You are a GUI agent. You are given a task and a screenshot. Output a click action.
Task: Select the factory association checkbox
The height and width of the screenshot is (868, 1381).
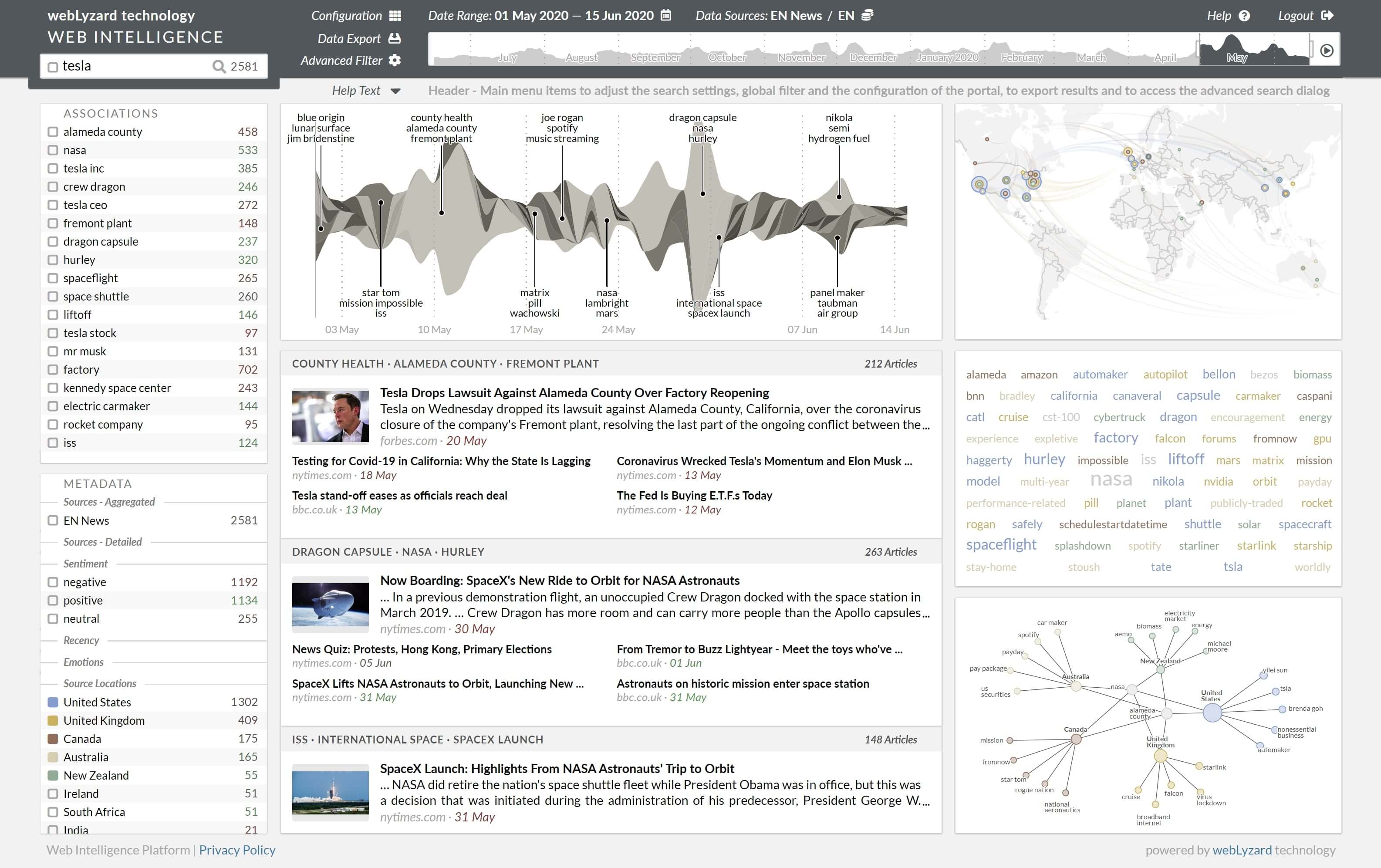click(53, 369)
